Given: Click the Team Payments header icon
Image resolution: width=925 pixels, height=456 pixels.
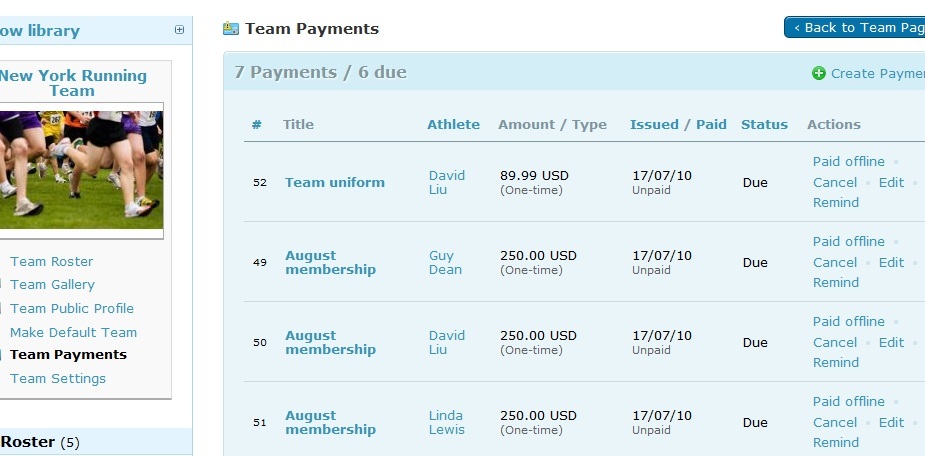Looking at the screenshot, I should pos(231,29).
